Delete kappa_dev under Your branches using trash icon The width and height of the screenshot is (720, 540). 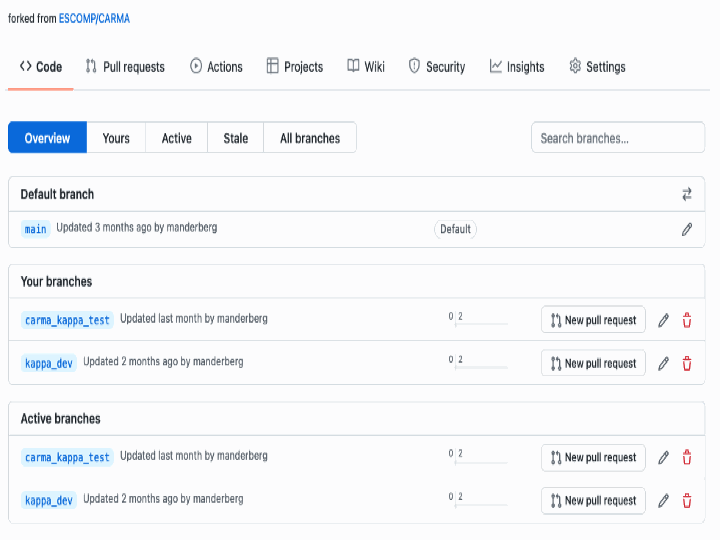687,363
